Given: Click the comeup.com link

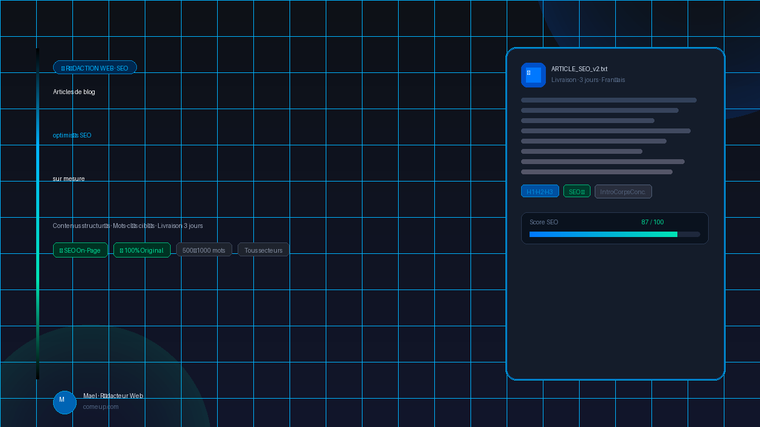Looking at the screenshot, I should point(101,407).
